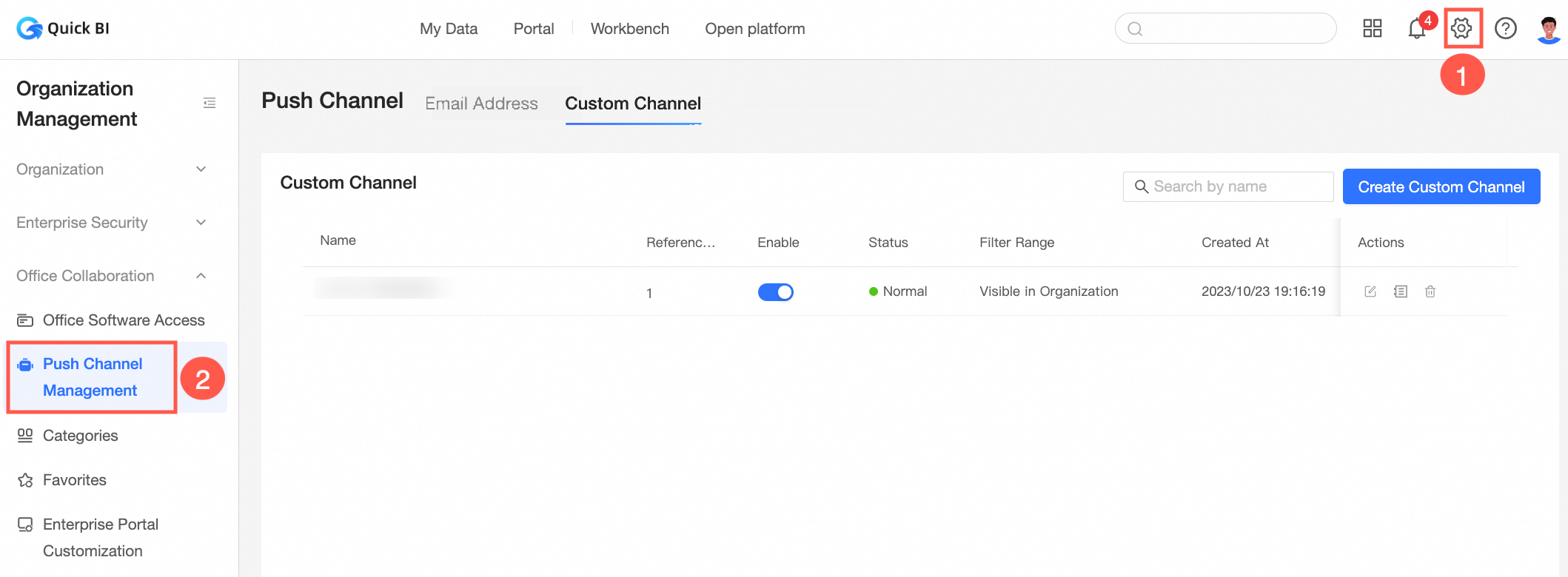The image size is (1568, 577).
Task: Open the apps grid icon
Action: point(1372,29)
